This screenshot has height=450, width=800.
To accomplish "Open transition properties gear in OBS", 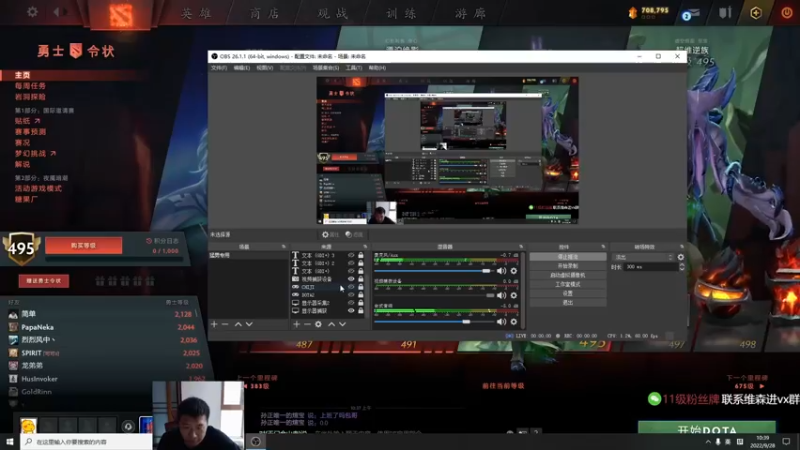I will [681, 257].
